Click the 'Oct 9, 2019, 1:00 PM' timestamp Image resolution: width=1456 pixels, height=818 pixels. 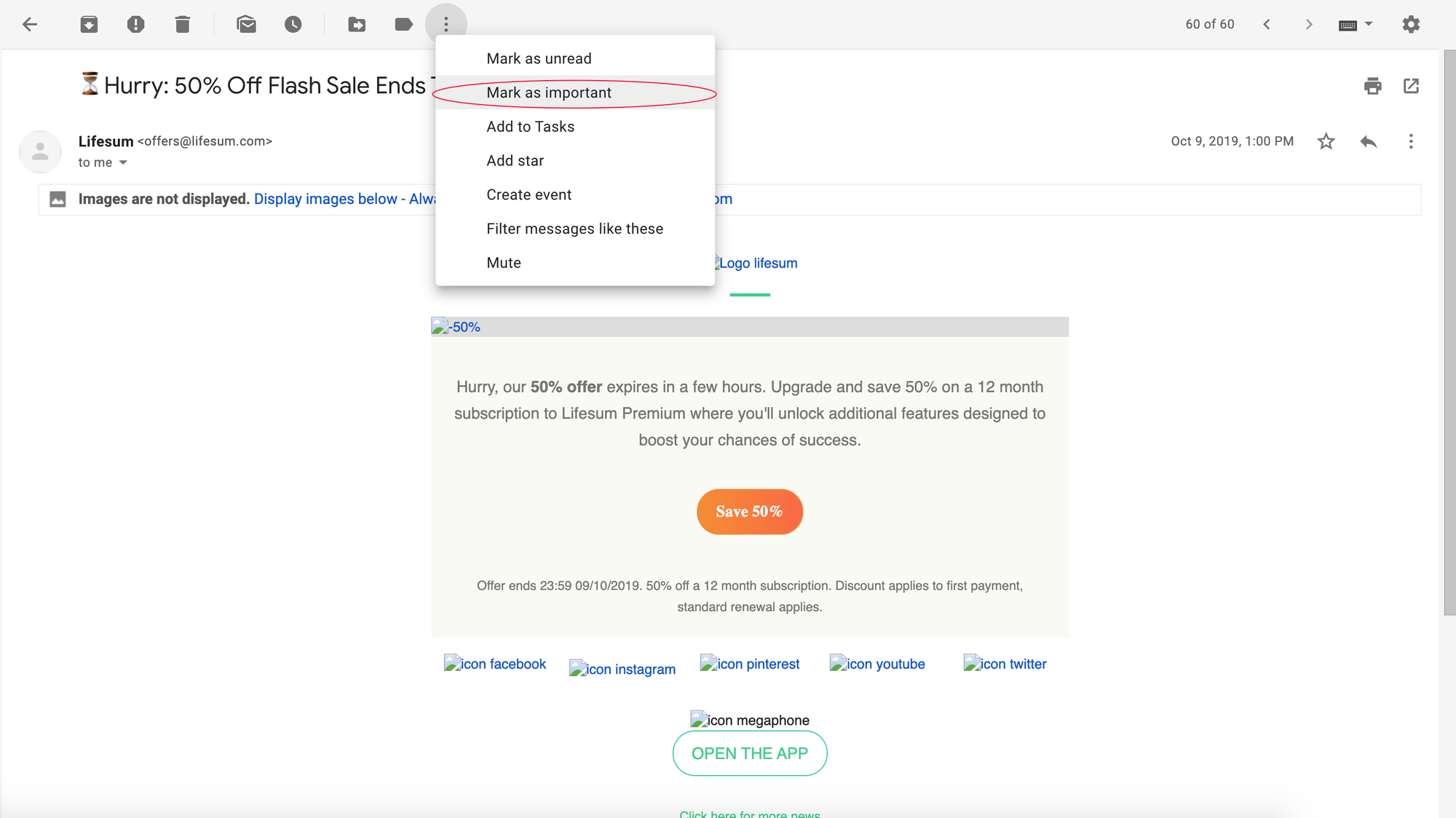[1232, 141]
